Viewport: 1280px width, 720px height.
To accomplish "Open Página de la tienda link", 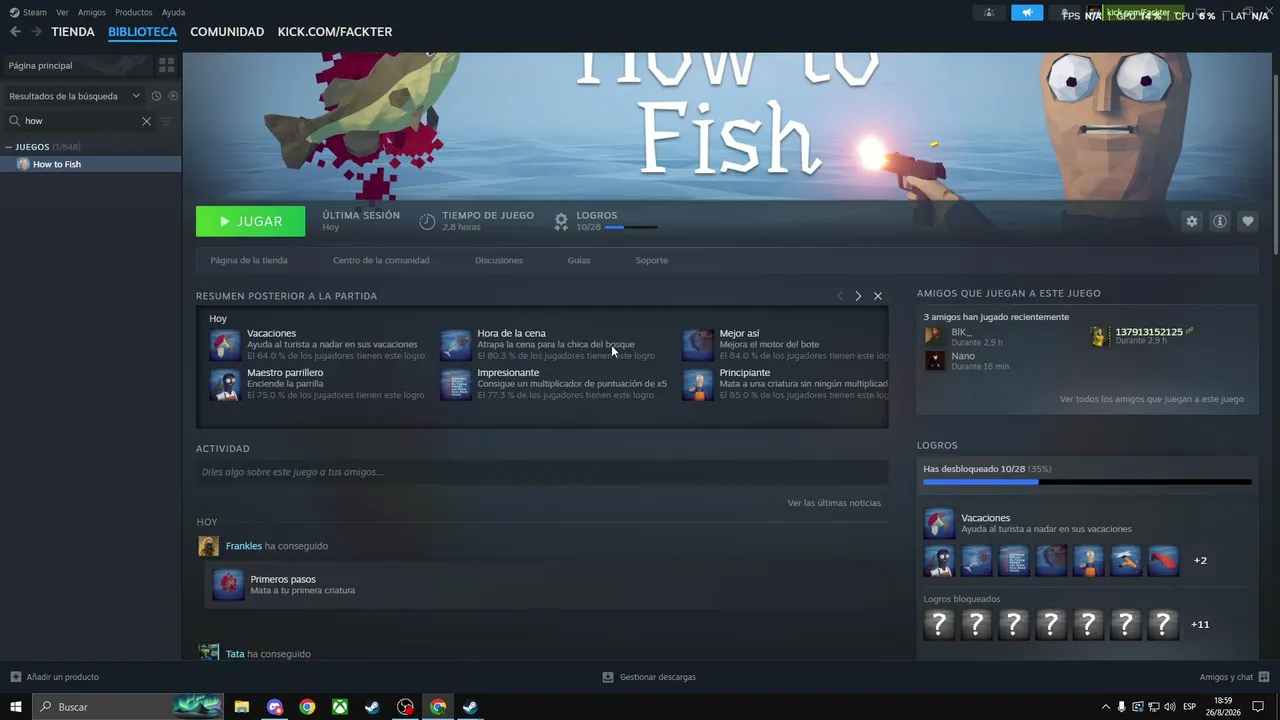I will (249, 260).
